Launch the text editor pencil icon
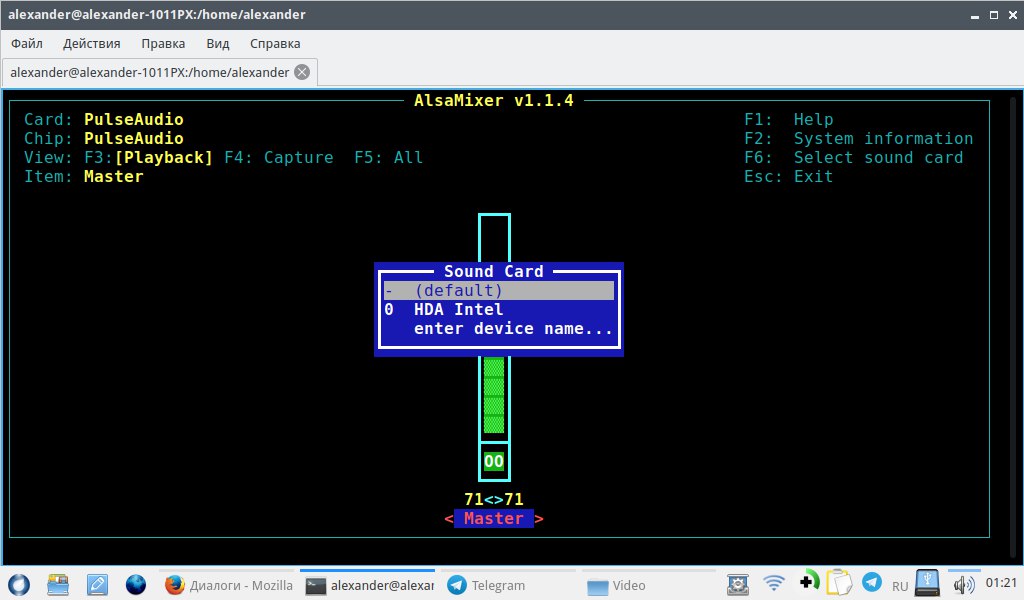Screen dimensions: 1024x600 click(x=97, y=584)
